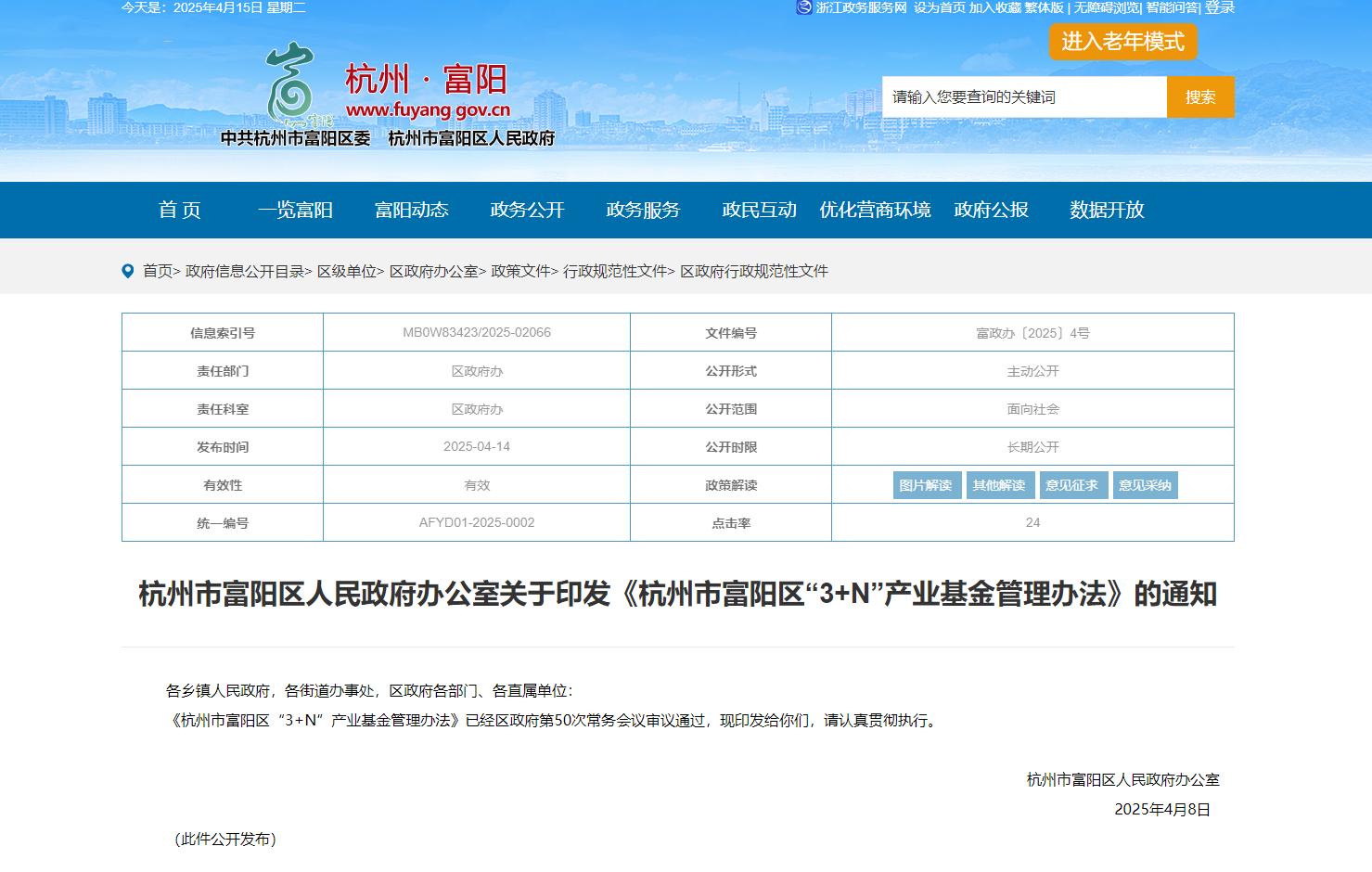Click 中共杭州市富阳区委 header text
Screen dimensions: 1372x872
click(x=295, y=138)
